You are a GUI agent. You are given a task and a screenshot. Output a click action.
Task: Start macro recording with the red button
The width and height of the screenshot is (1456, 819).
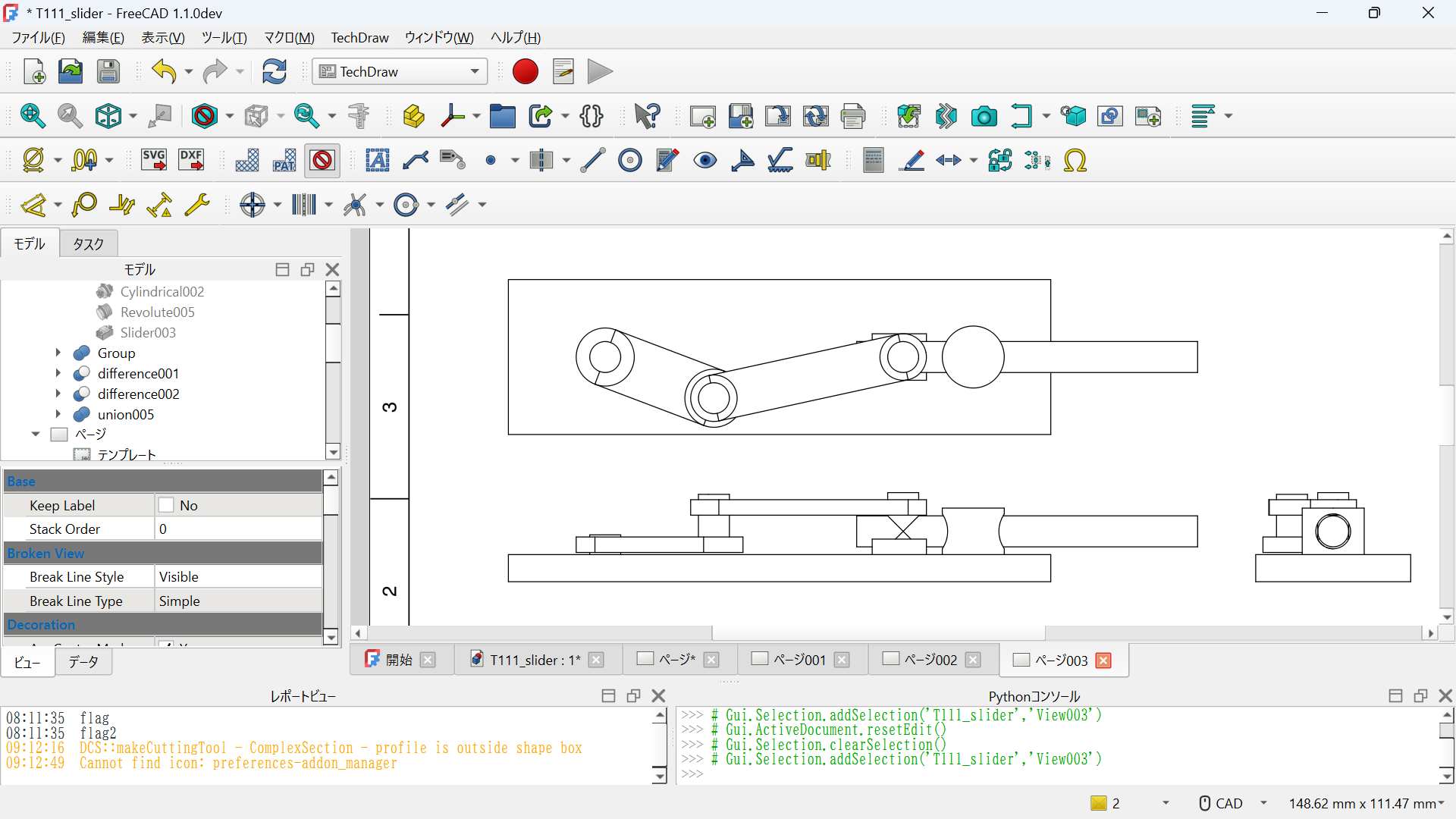tap(525, 71)
